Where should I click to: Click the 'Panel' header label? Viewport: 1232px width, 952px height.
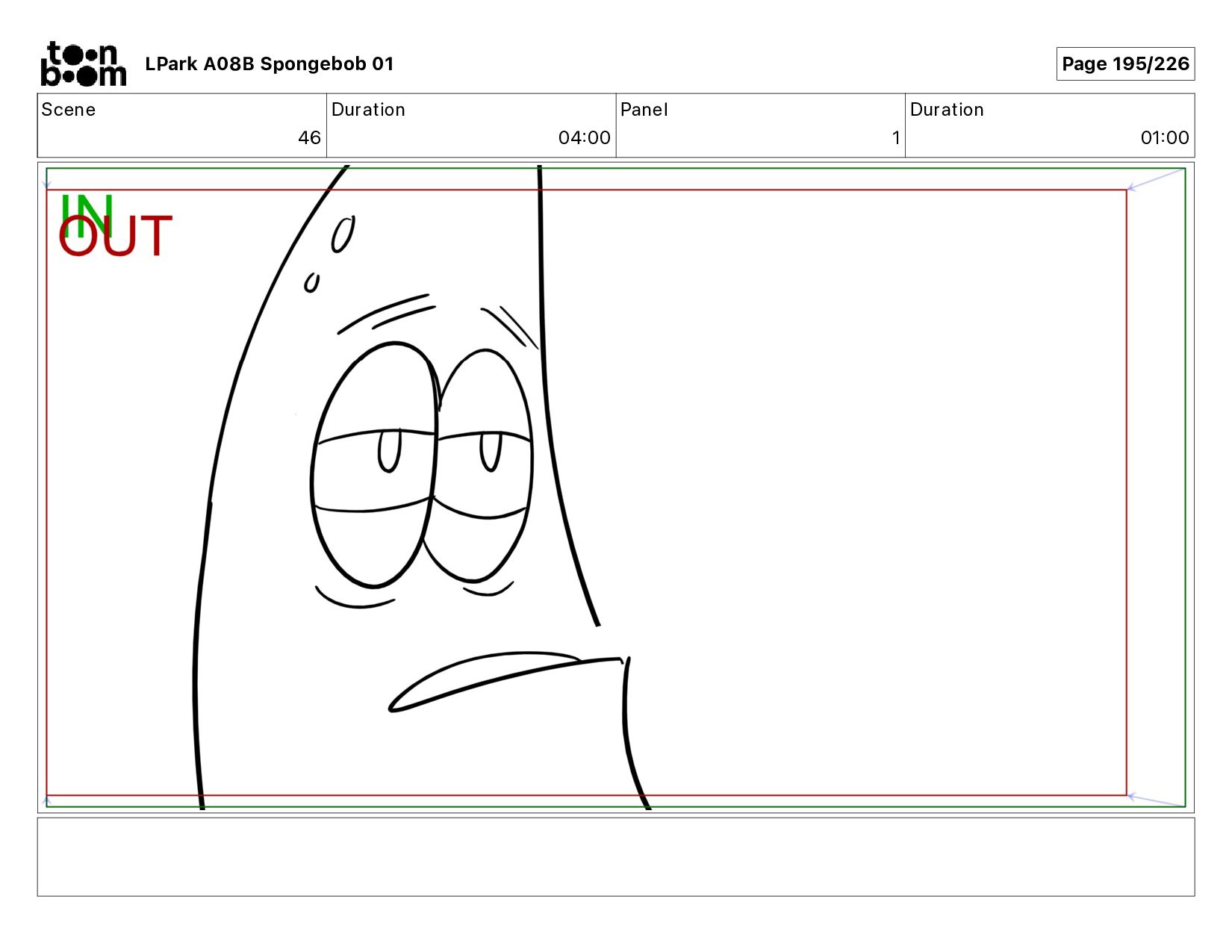coord(644,110)
